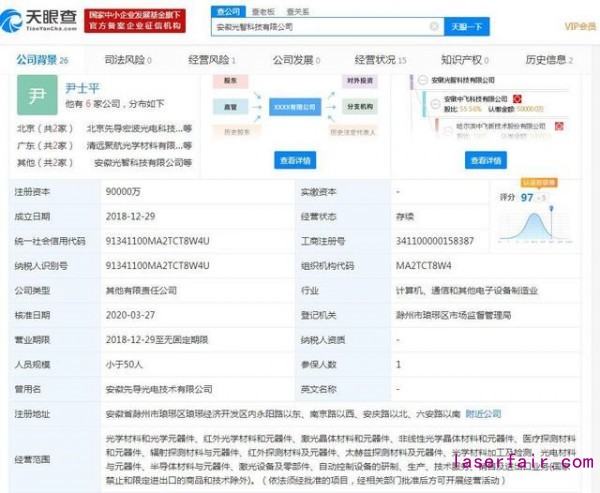Click the VIP会员 link

577,26
